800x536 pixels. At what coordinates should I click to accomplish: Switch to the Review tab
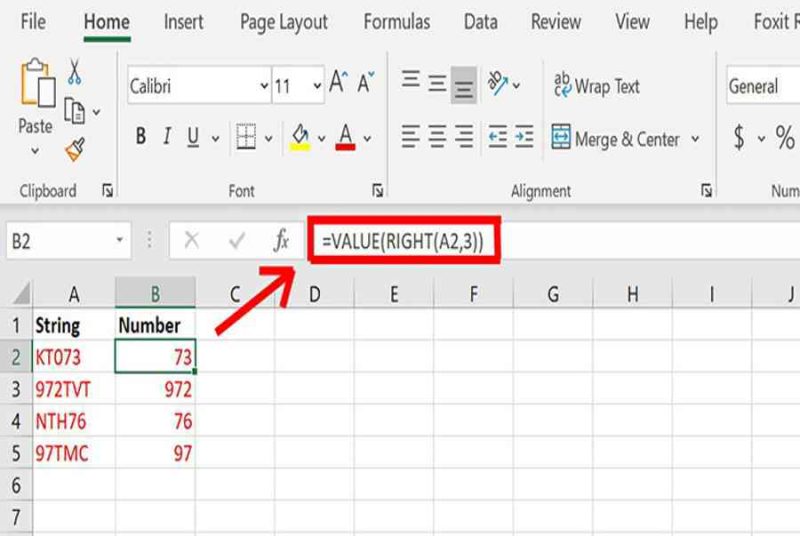tap(556, 21)
